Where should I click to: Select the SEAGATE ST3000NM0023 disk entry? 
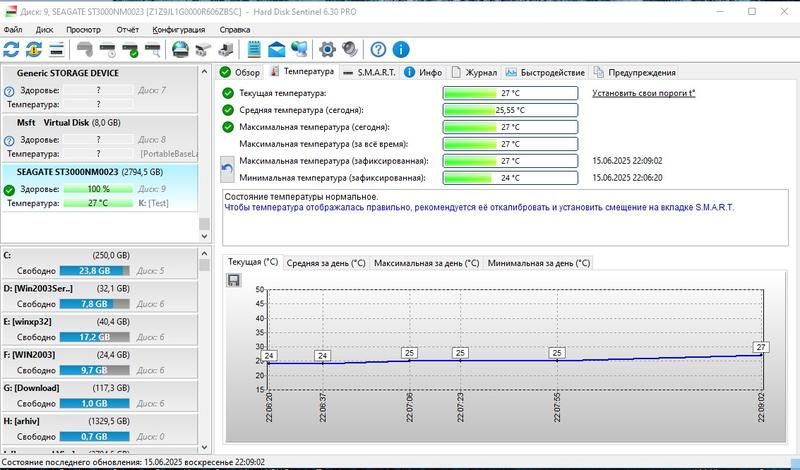pyautogui.click(x=99, y=188)
